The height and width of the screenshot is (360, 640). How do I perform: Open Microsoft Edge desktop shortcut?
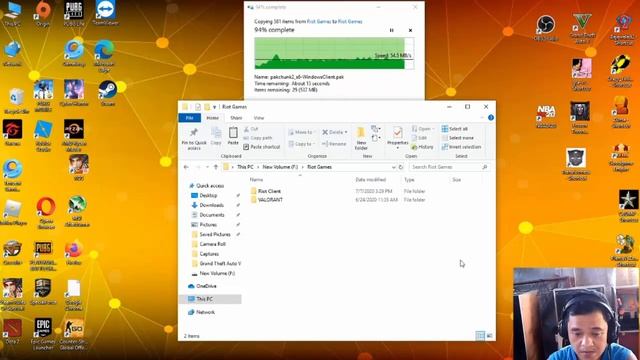(104, 55)
